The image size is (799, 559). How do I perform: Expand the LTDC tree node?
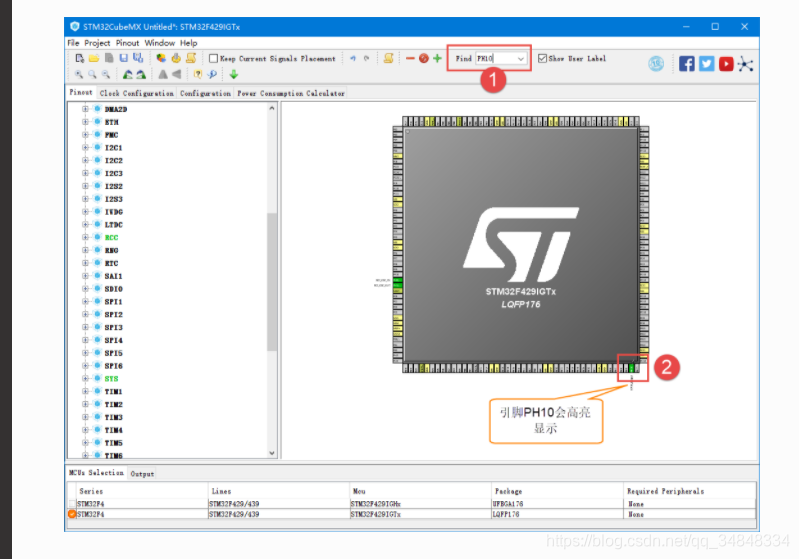(85, 224)
